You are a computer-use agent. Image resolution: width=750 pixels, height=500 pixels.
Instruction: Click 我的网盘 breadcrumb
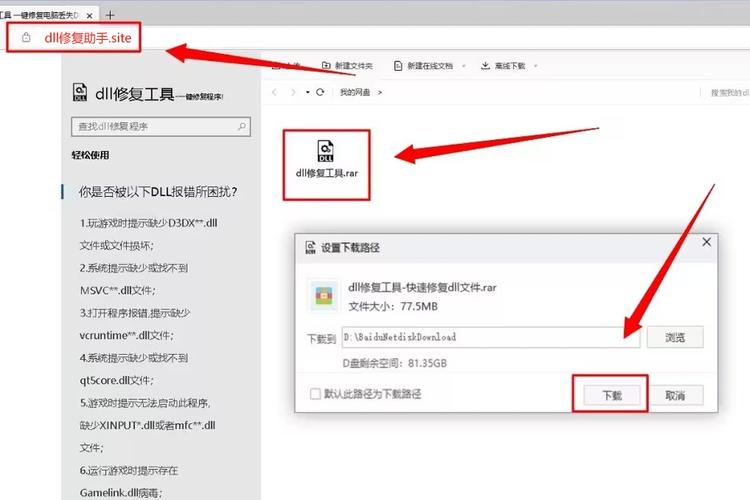(355, 92)
